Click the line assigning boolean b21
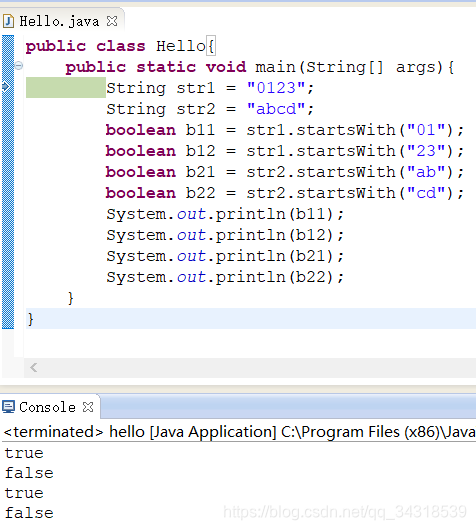Screen dimensions: 476x530 284,172
